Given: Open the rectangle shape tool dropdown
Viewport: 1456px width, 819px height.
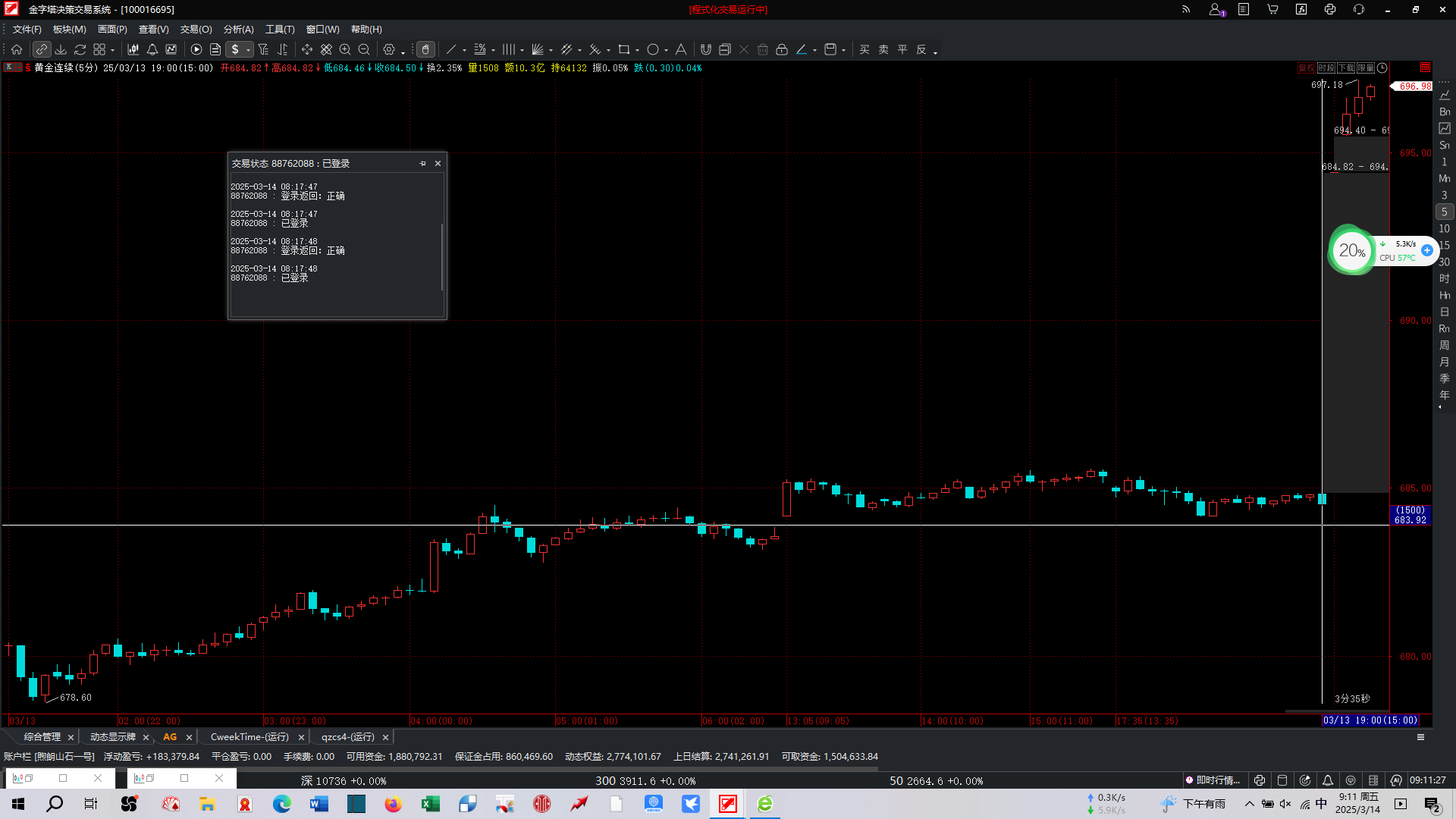Looking at the screenshot, I should [637, 51].
